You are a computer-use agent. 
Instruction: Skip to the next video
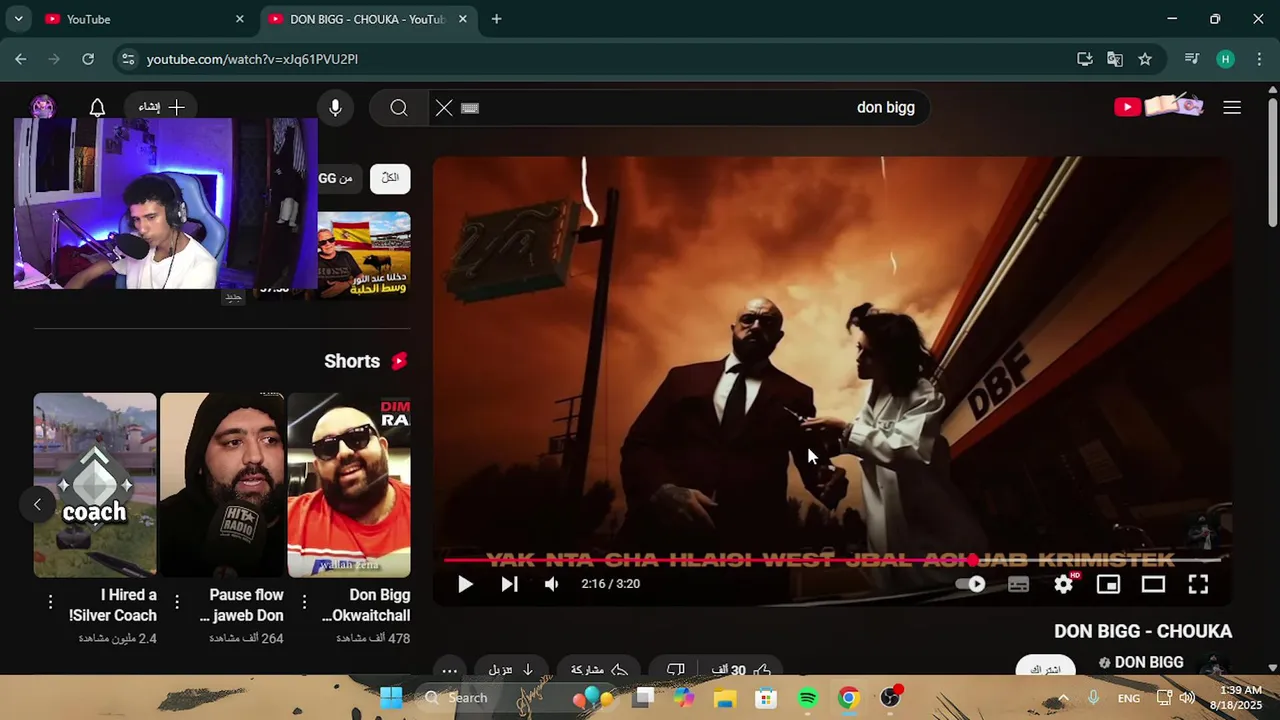509,584
